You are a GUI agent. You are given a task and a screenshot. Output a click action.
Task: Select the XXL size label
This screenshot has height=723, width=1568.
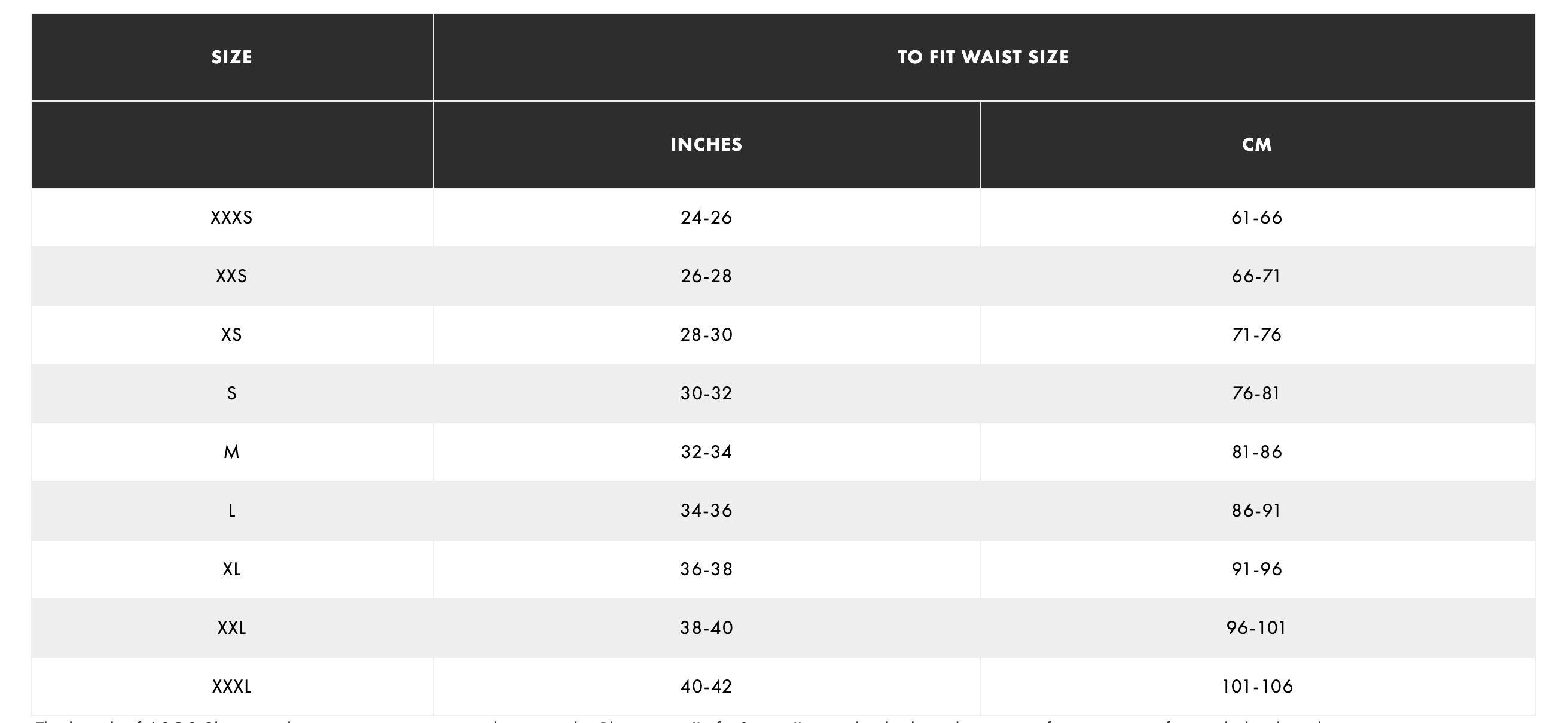point(232,627)
